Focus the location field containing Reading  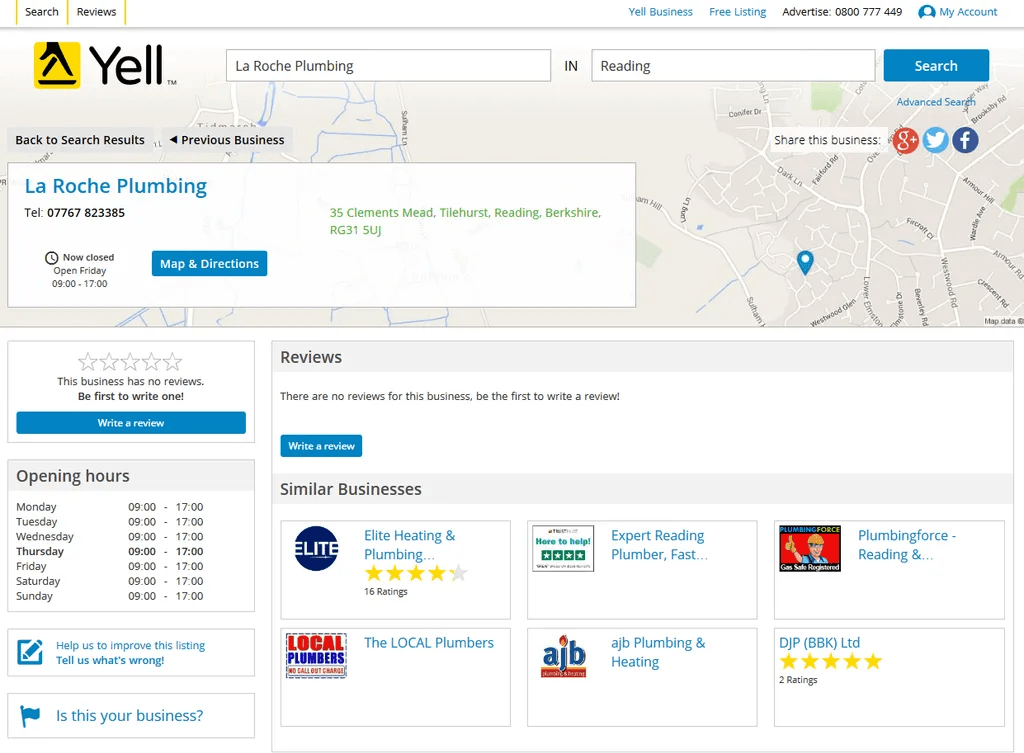733,66
